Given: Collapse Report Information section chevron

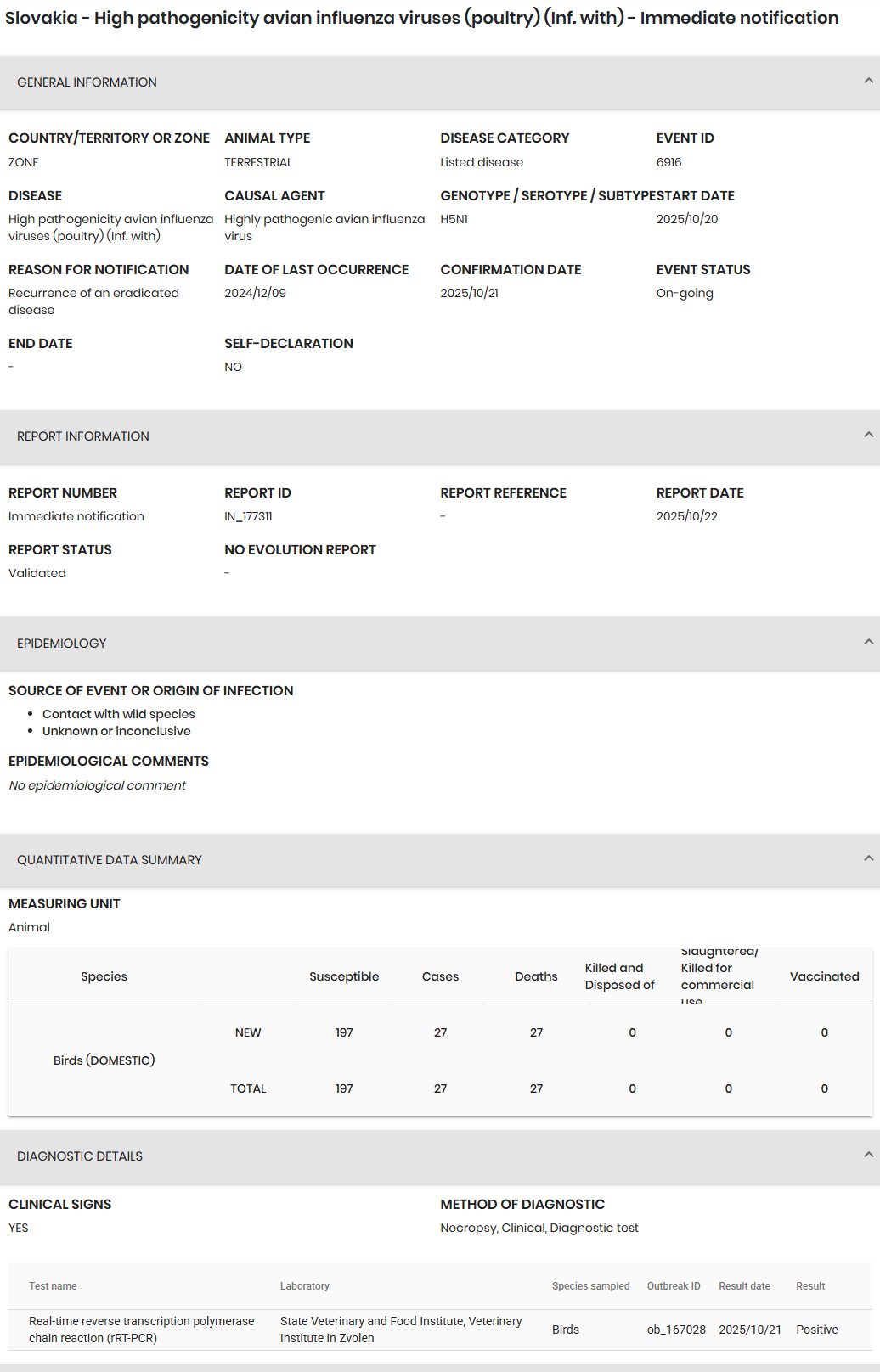Looking at the screenshot, I should pyautogui.click(x=868, y=436).
